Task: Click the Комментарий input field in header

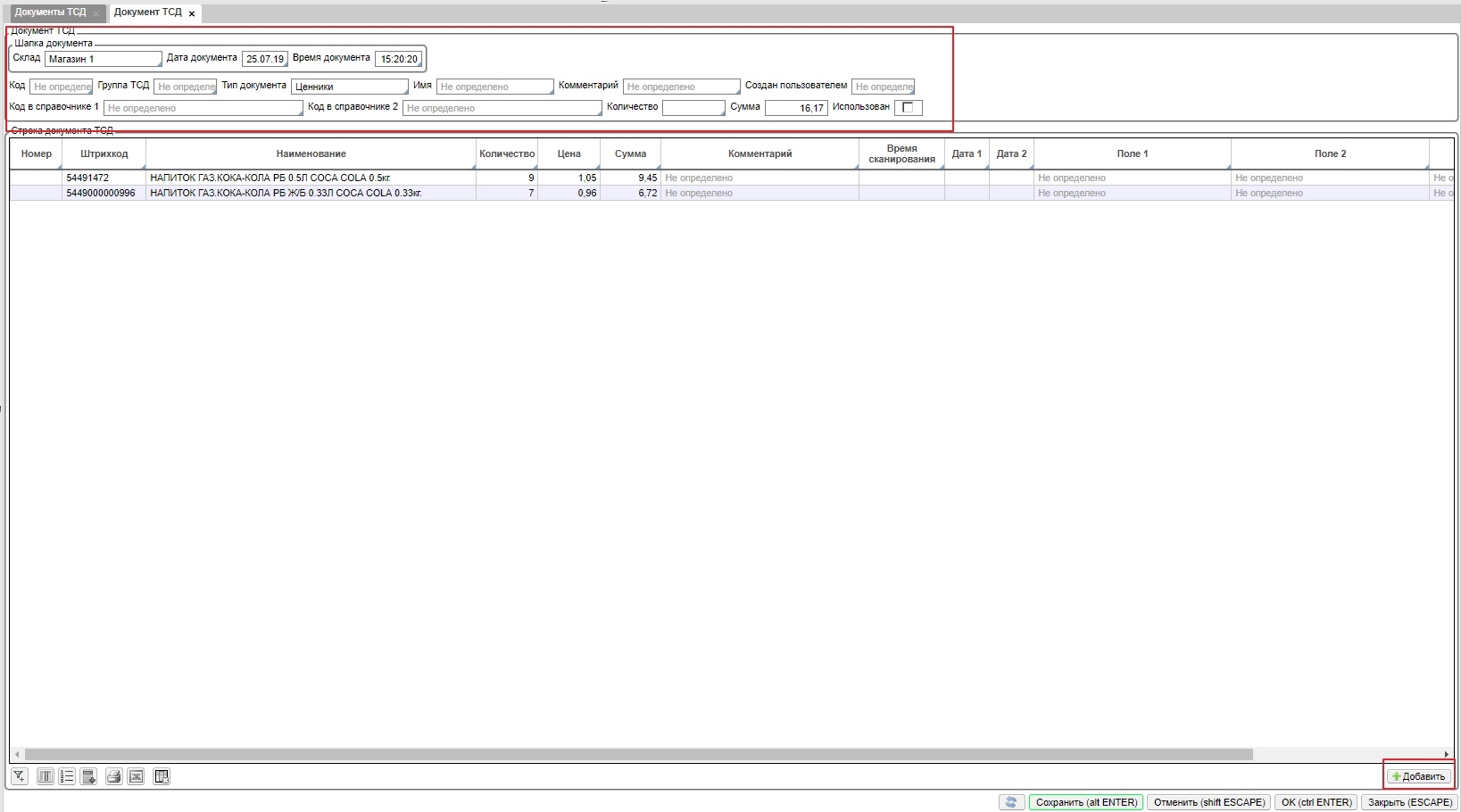Action: pos(681,87)
